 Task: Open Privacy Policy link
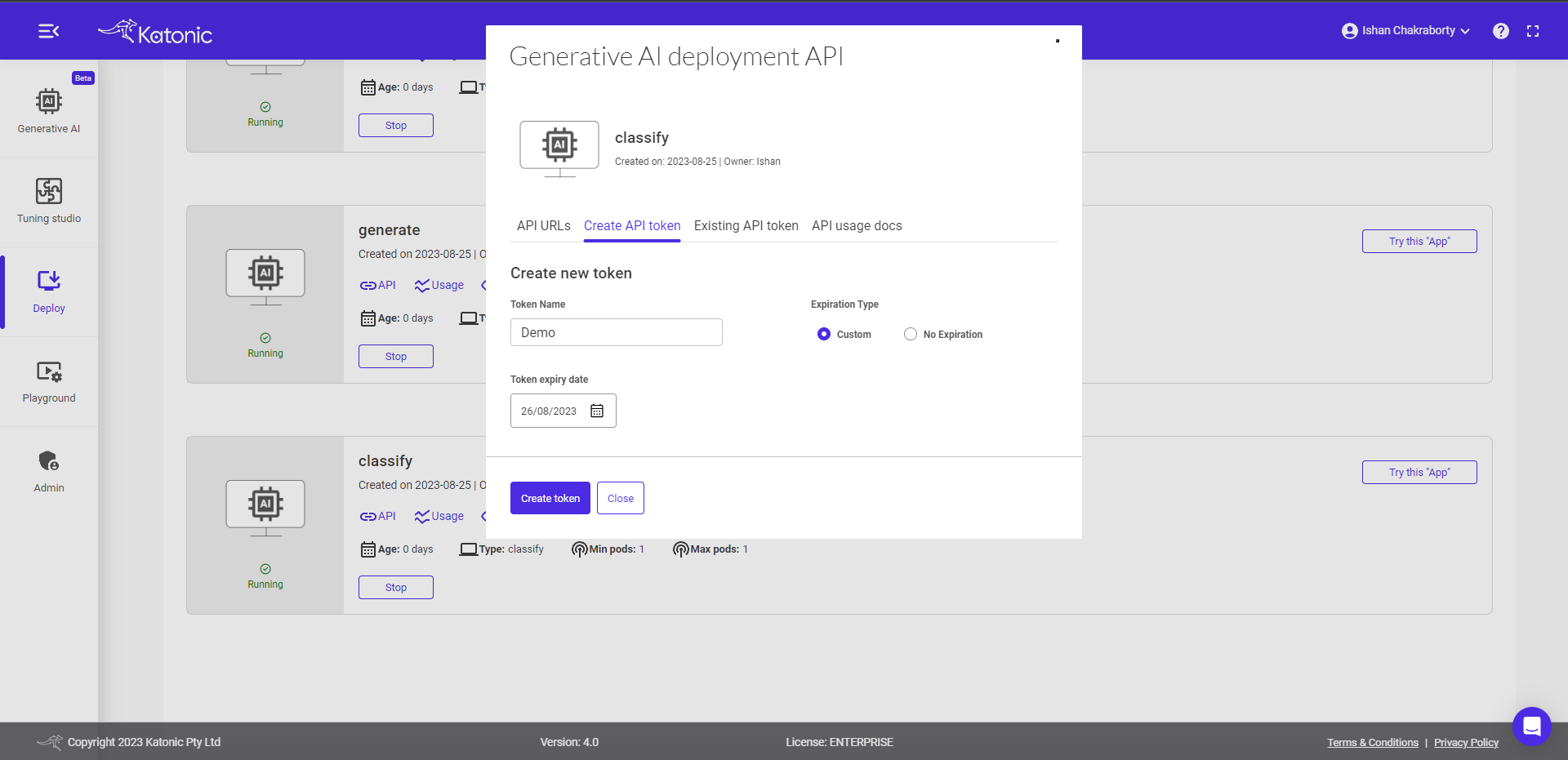coord(1466,743)
